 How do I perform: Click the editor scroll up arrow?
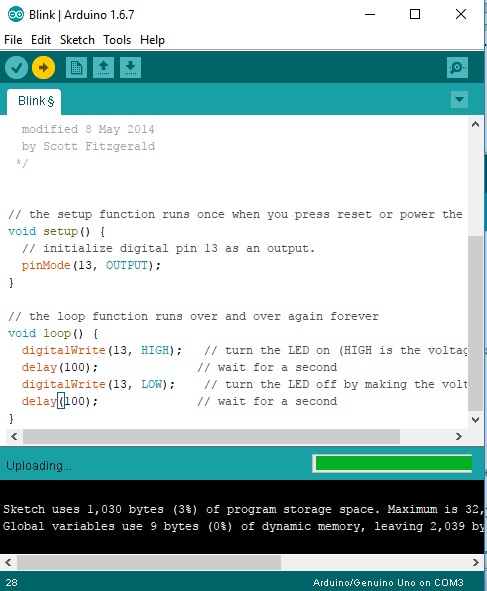(476, 124)
